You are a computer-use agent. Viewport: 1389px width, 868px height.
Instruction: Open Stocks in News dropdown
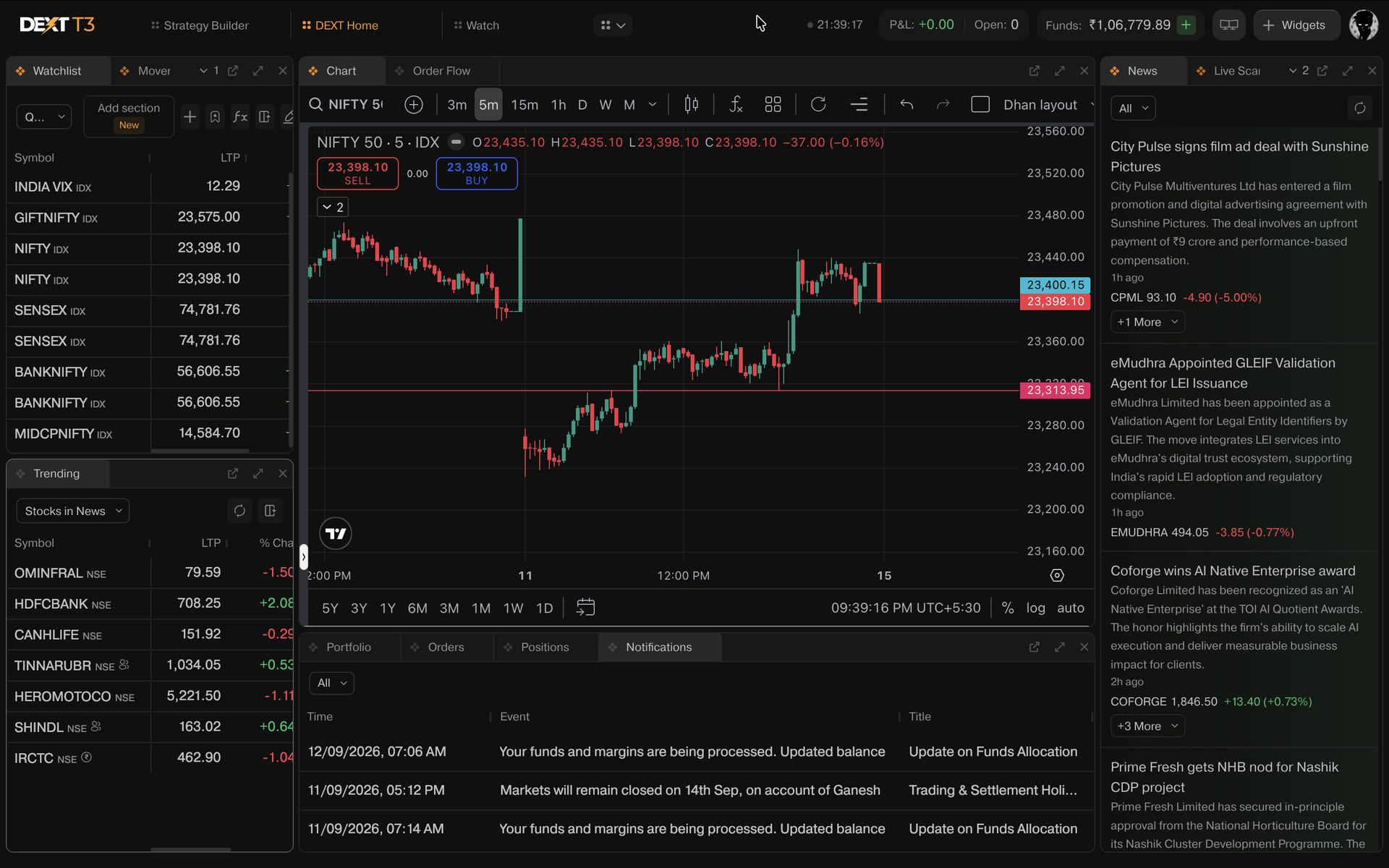tap(72, 511)
